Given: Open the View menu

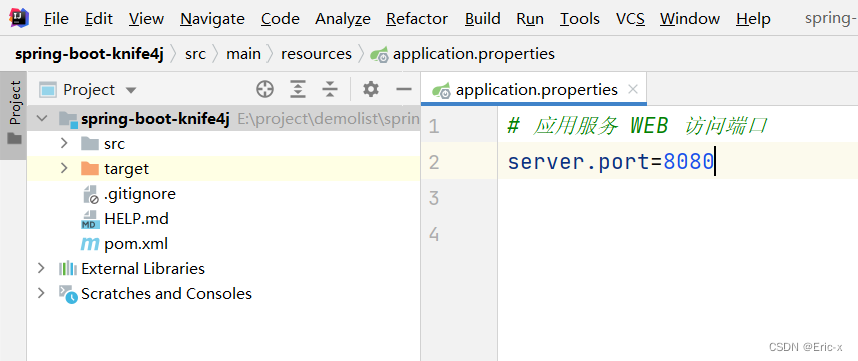Looking at the screenshot, I should pyautogui.click(x=146, y=19).
